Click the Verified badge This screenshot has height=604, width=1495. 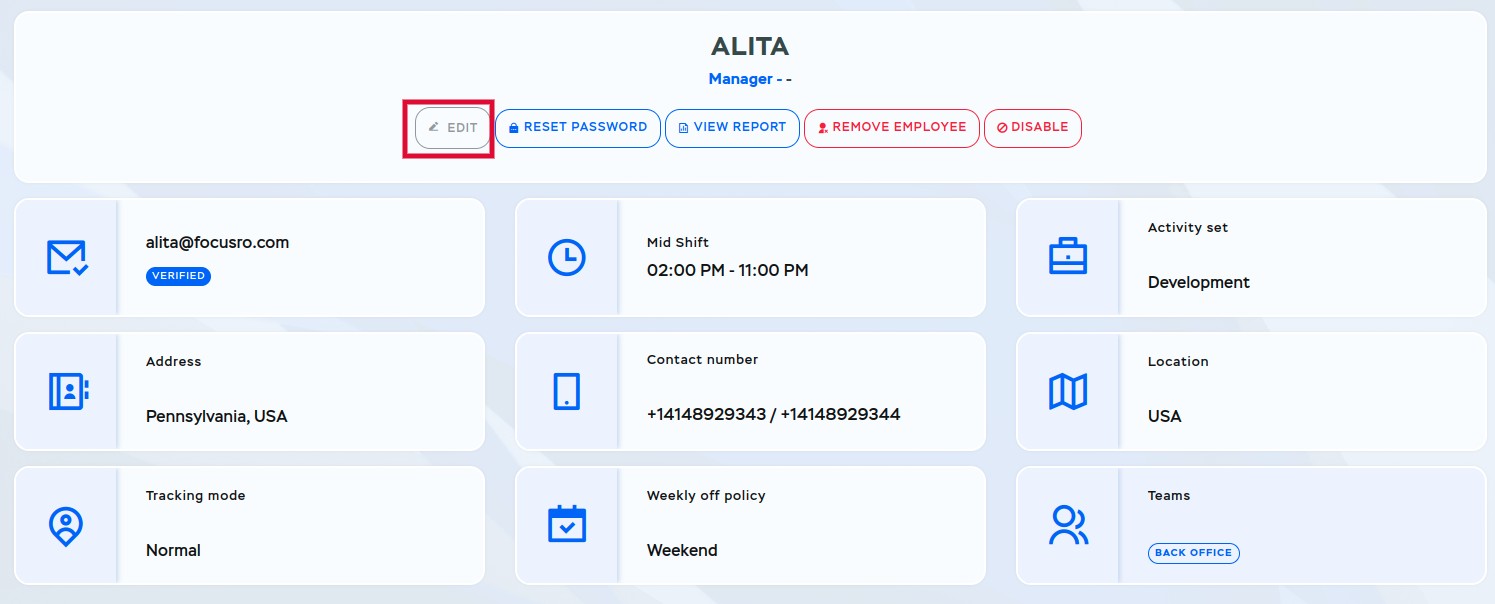(x=178, y=276)
